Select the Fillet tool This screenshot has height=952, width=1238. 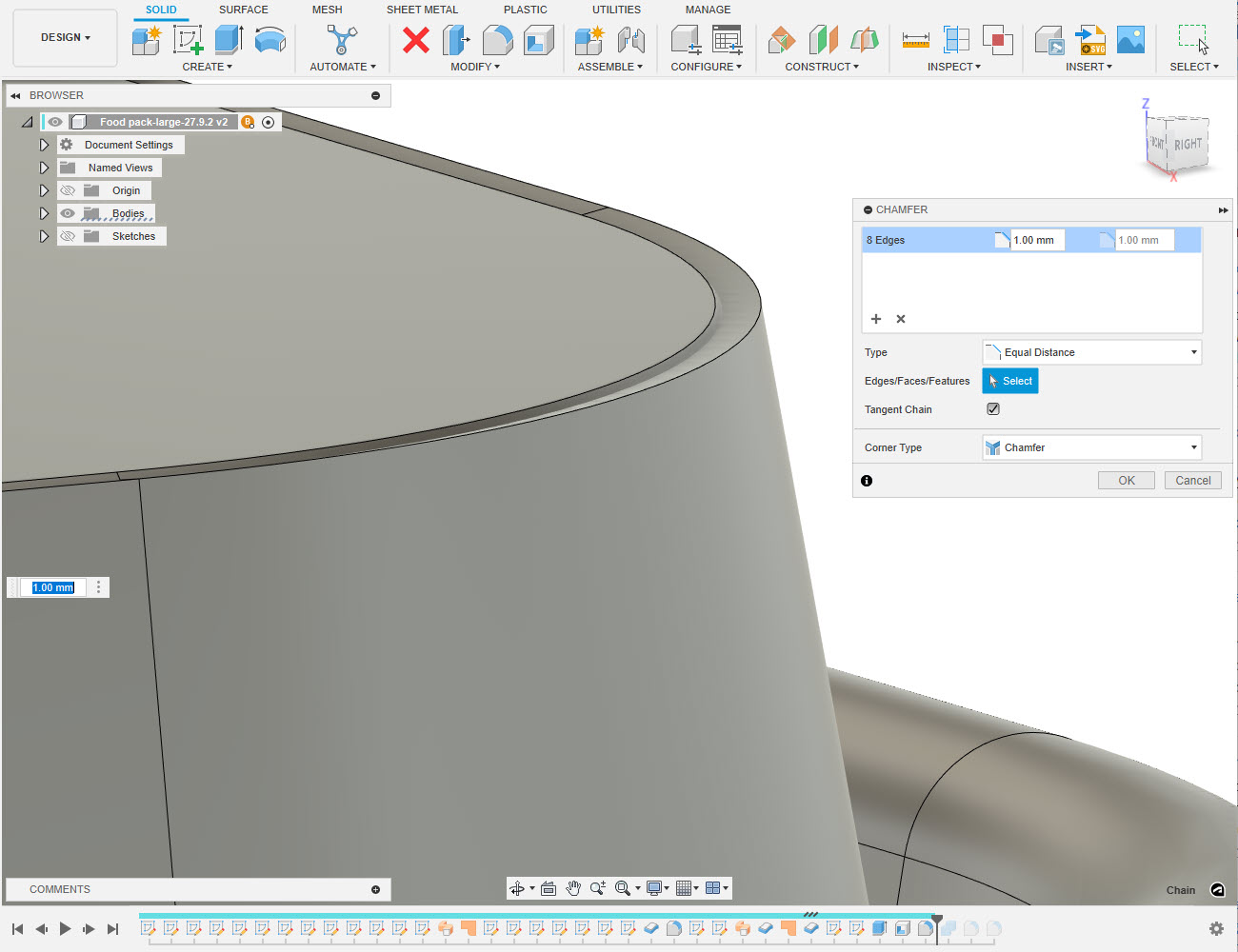497,40
